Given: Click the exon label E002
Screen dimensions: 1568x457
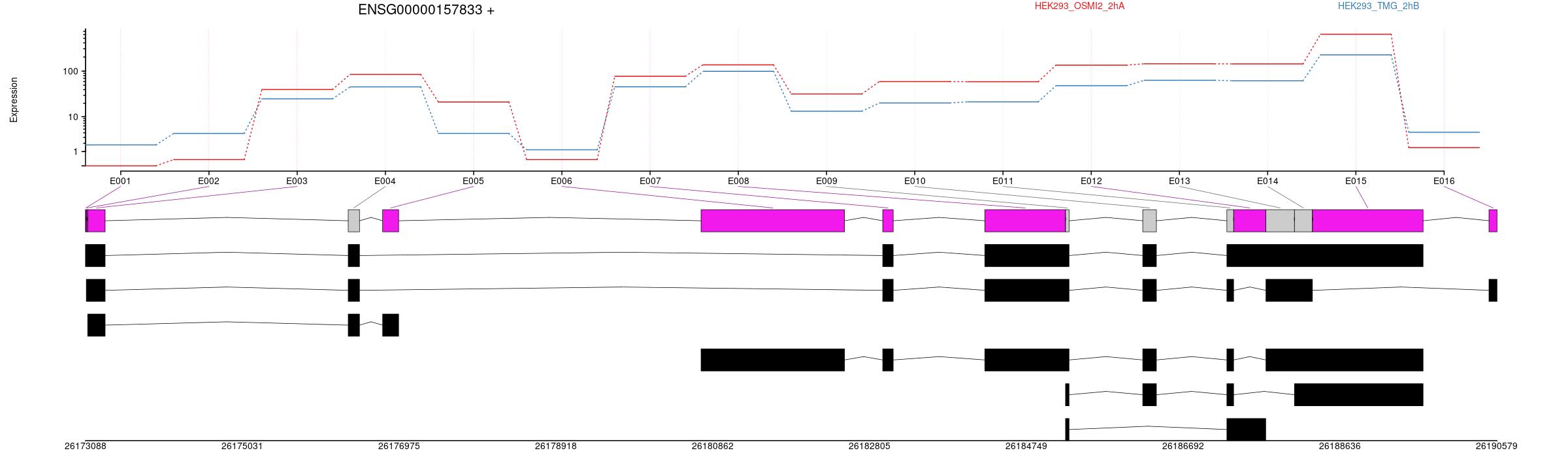Looking at the screenshot, I should (x=208, y=181).
